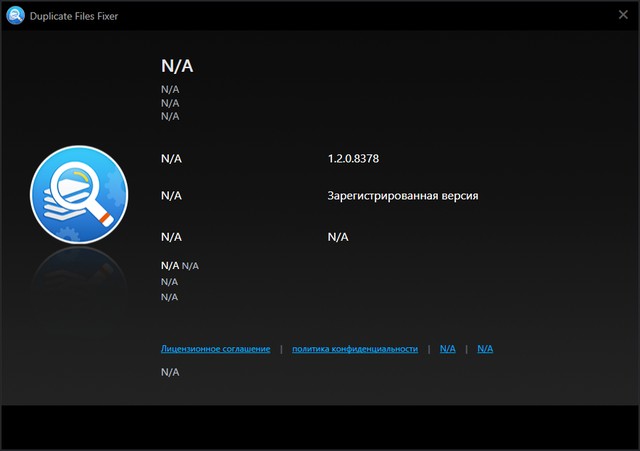
Task: Click the small gray N/A beside white N/A
Action: point(190,266)
